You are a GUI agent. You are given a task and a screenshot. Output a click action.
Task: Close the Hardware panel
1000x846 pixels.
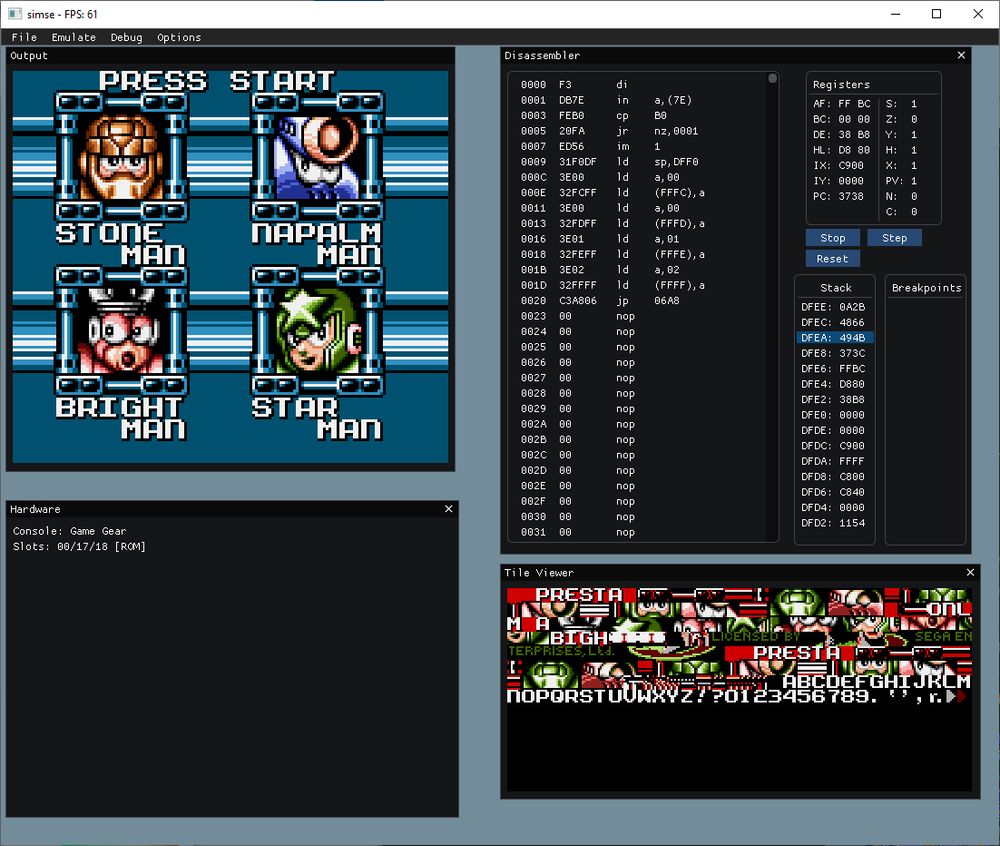[448, 509]
